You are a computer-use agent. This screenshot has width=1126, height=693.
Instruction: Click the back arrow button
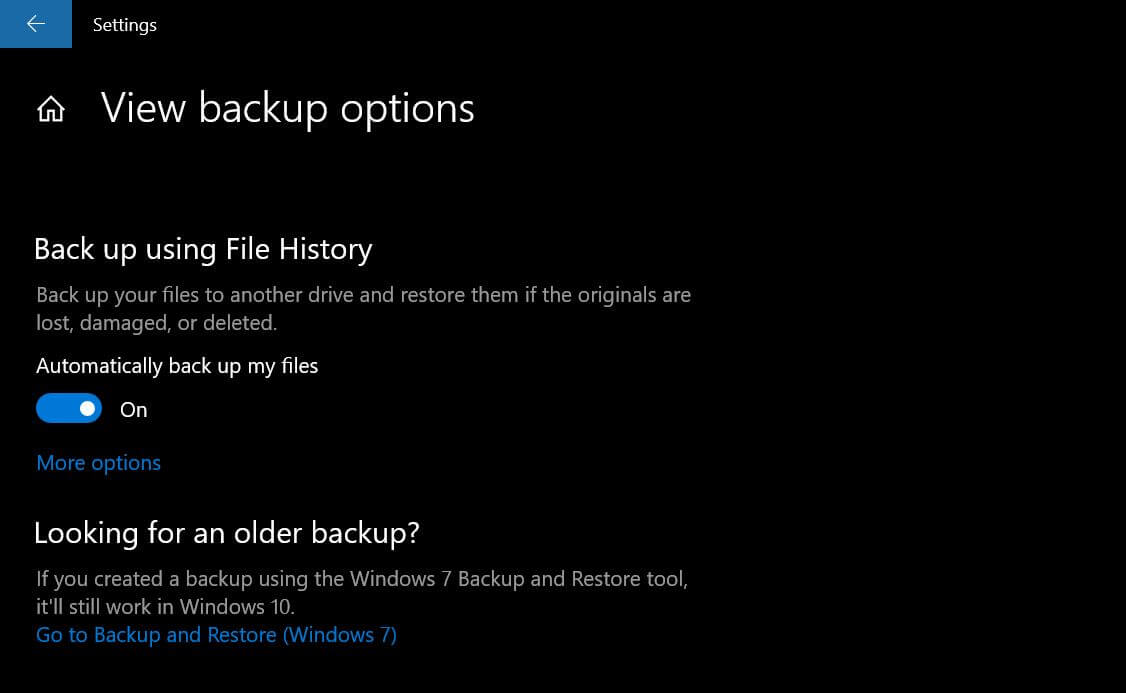tap(36, 24)
